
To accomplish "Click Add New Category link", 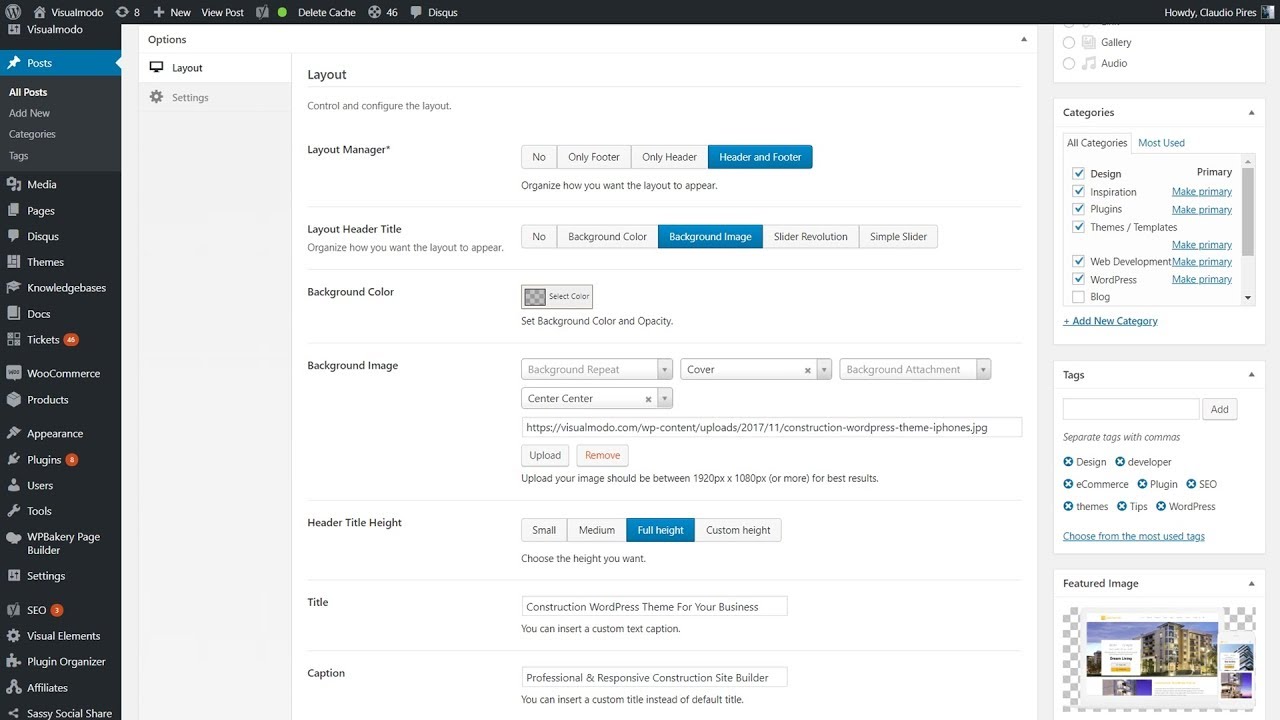I will click(x=1110, y=321).
